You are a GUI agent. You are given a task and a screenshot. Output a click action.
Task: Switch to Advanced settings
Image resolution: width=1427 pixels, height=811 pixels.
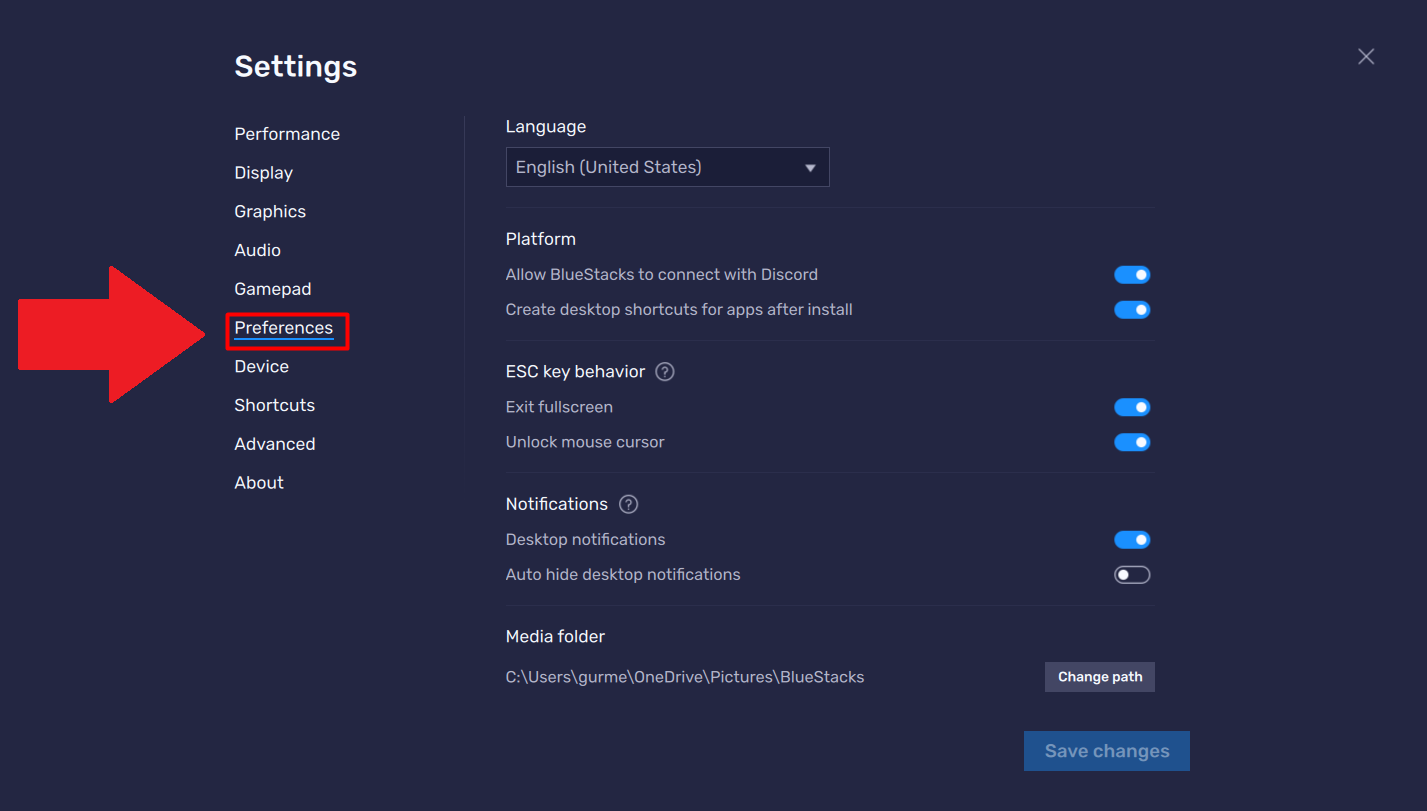275,444
